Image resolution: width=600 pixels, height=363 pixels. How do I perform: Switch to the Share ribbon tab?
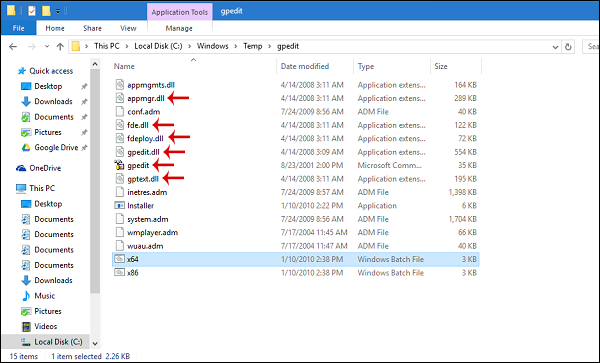point(92,28)
